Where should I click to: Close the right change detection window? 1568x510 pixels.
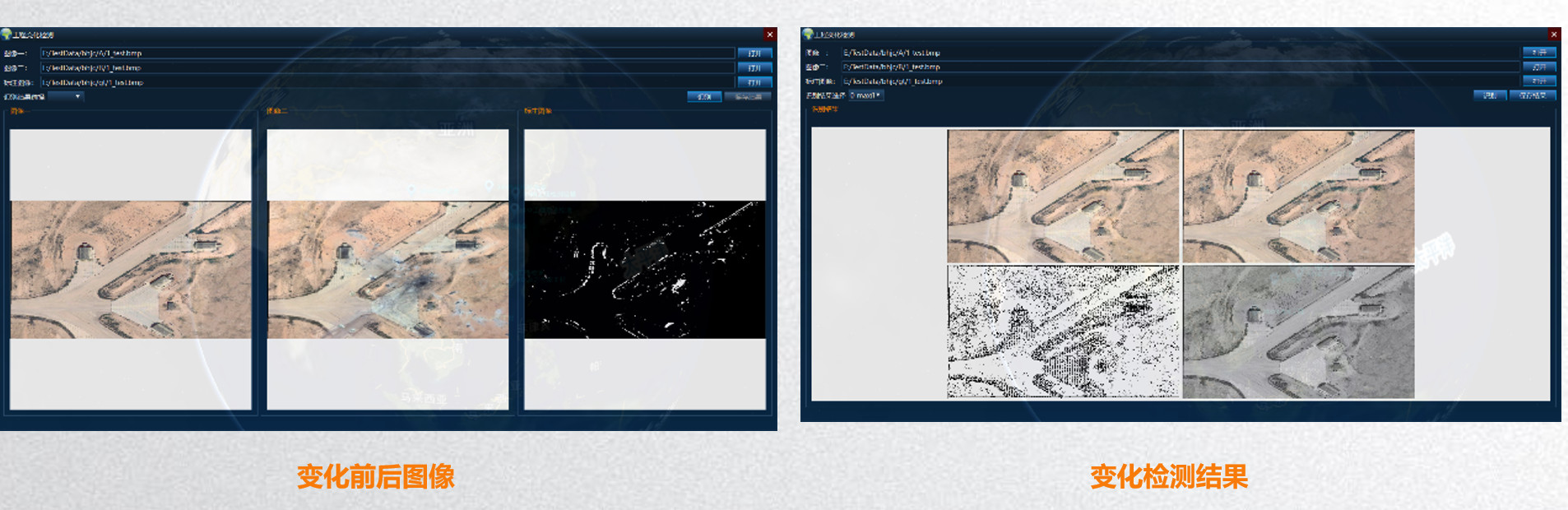[1554, 34]
